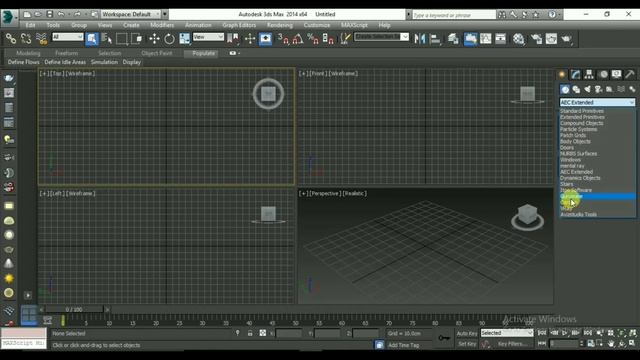Click the Simulation ribbon button

click(x=104, y=62)
